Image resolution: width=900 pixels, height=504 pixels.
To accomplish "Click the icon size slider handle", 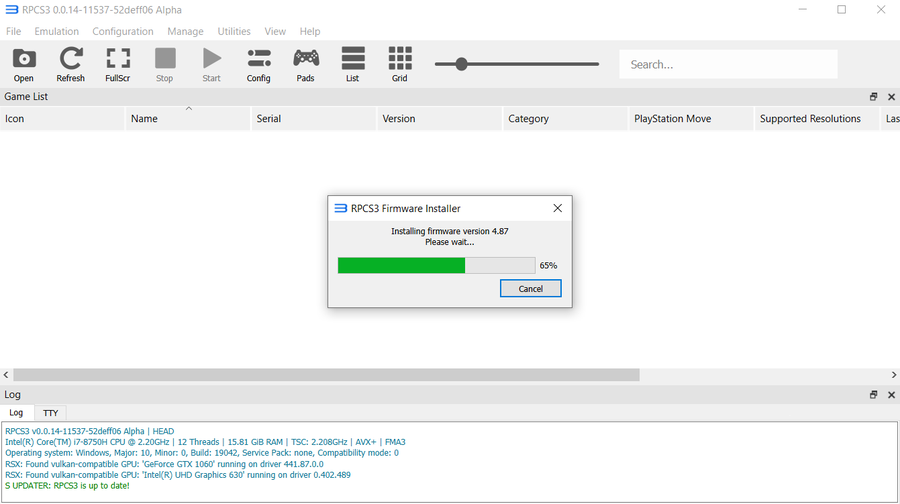I will [x=461, y=64].
